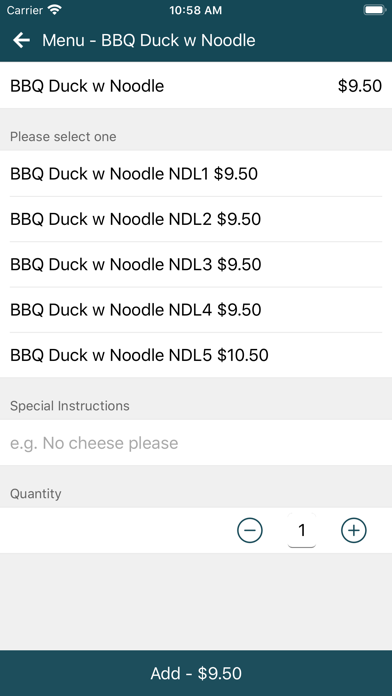392x696 pixels.
Task: Tap the Special Instructions section label
Action: (70, 406)
